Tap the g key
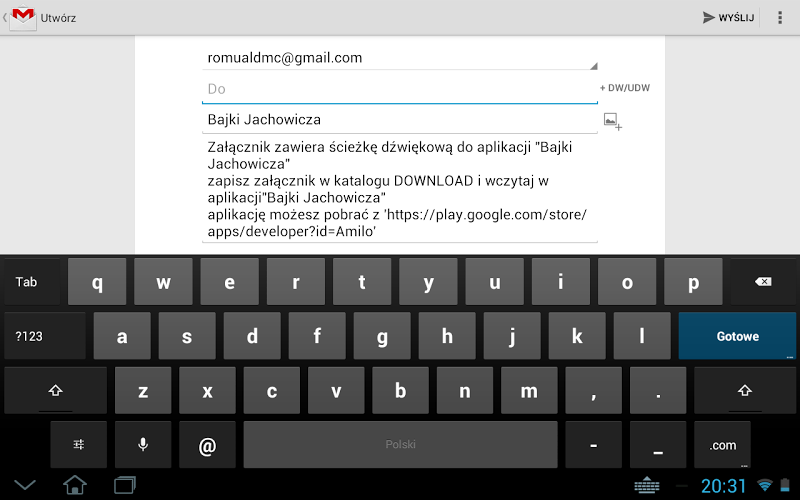Image resolution: width=800 pixels, height=500 pixels. click(382, 336)
